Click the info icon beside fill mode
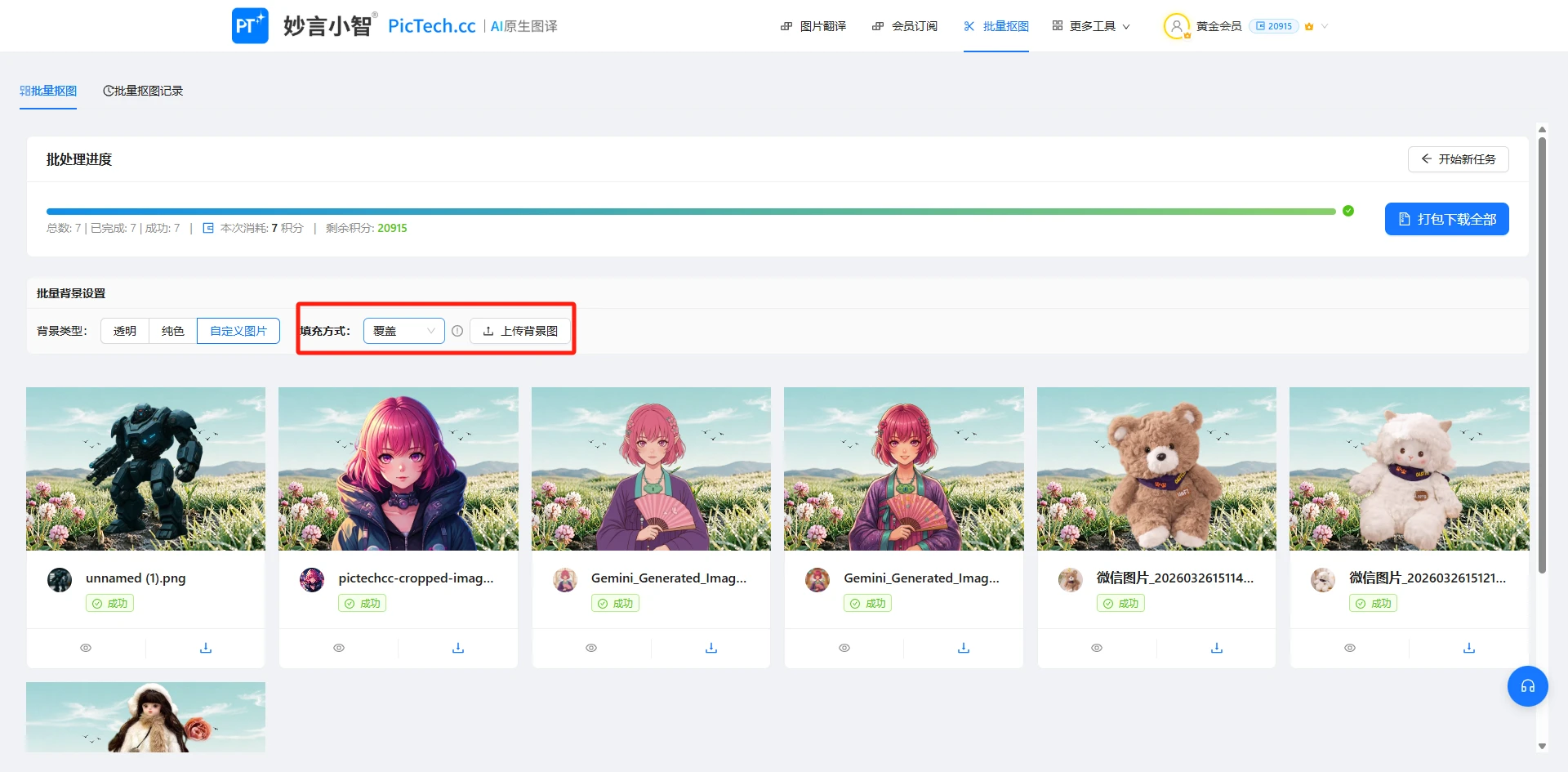 point(457,331)
